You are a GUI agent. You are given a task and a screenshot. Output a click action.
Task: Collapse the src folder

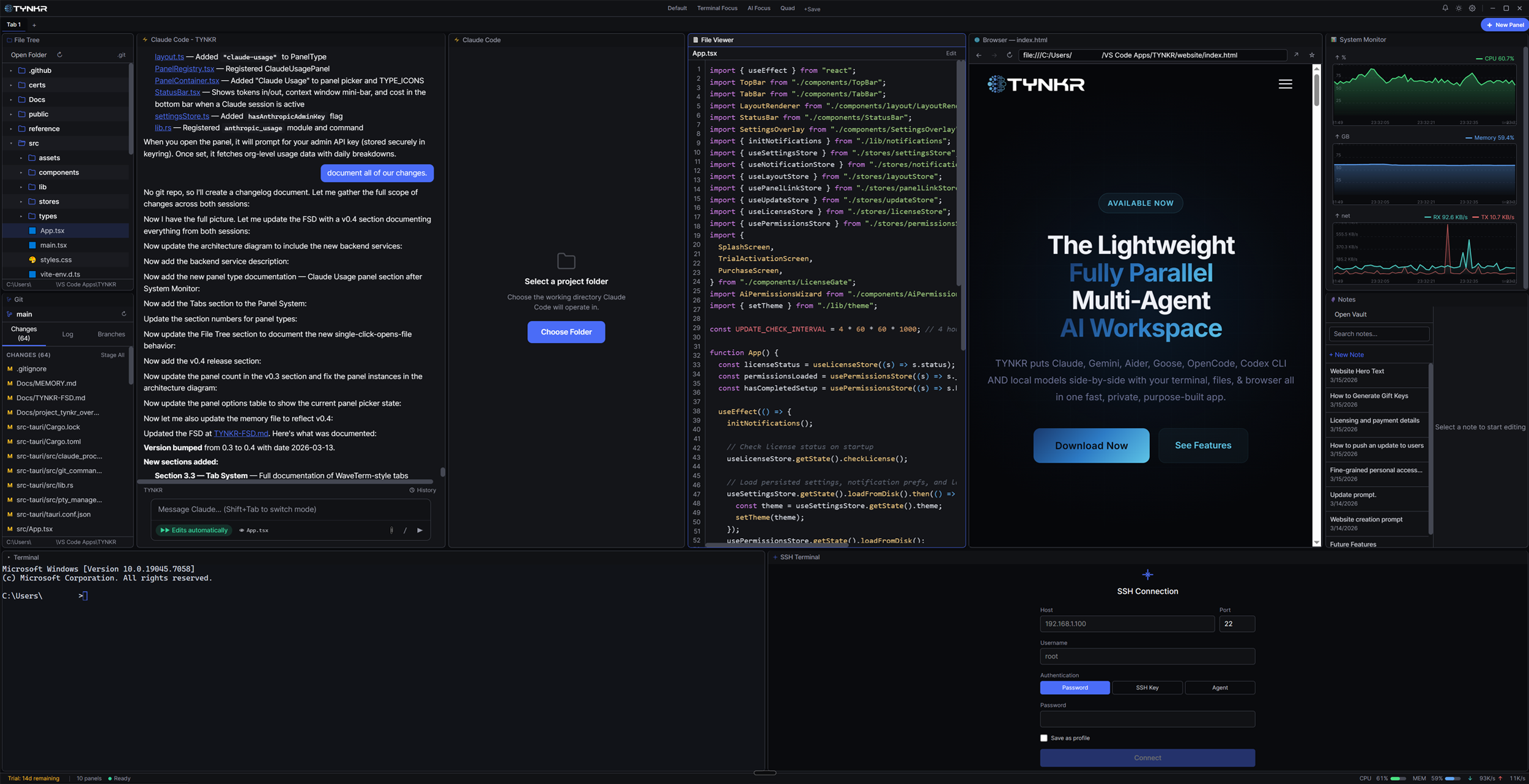pyautogui.click(x=10, y=143)
